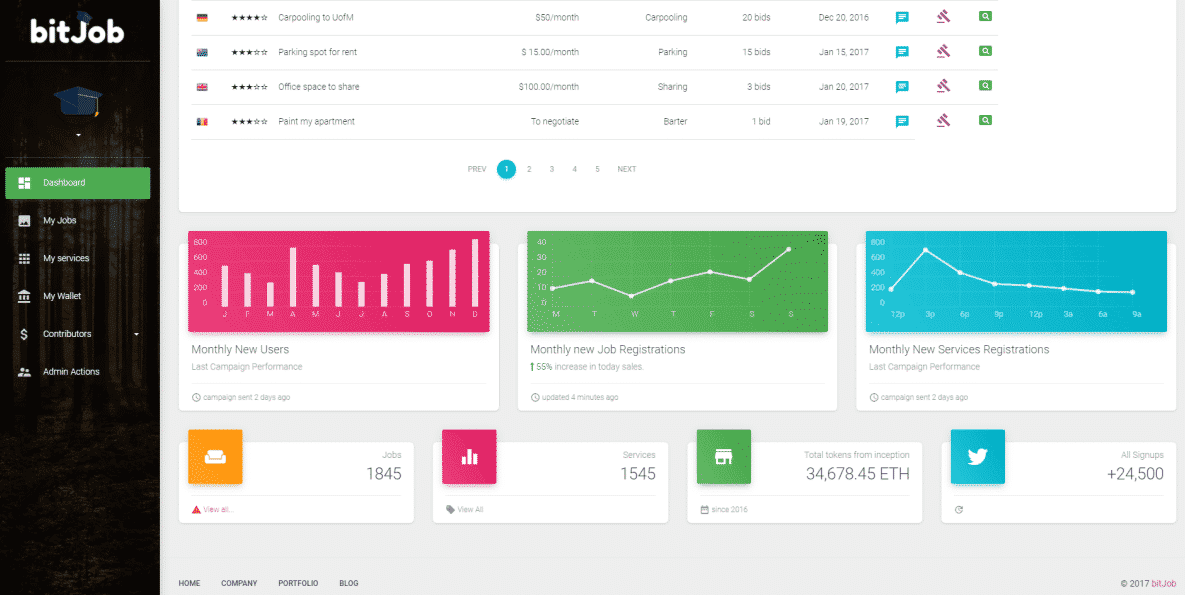Click the green store icon for total tokens
Image resolution: width=1185 pixels, height=595 pixels.
[x=723, y=457]
